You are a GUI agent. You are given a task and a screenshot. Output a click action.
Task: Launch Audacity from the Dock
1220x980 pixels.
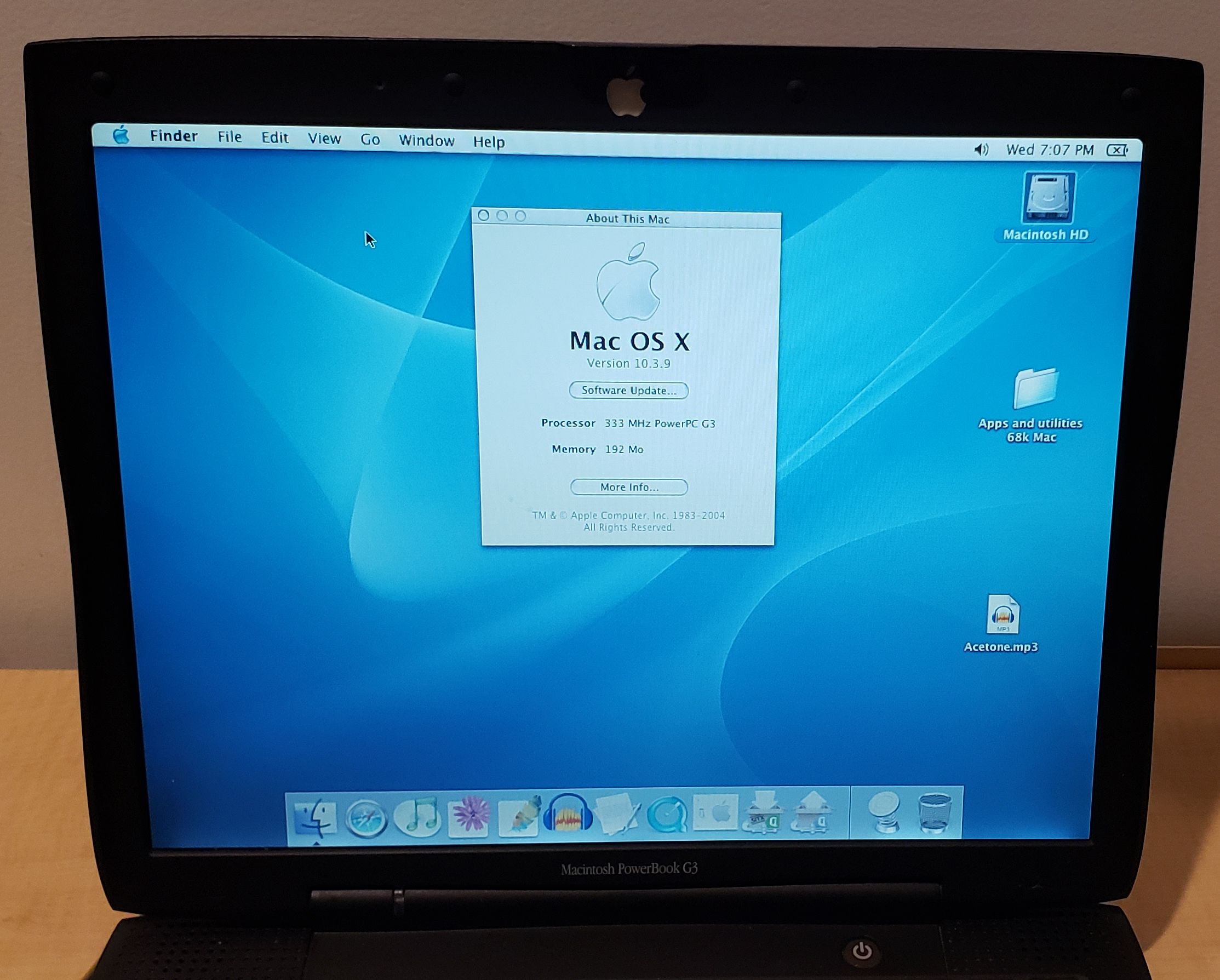pyautogui.click(x=568, y=813)
